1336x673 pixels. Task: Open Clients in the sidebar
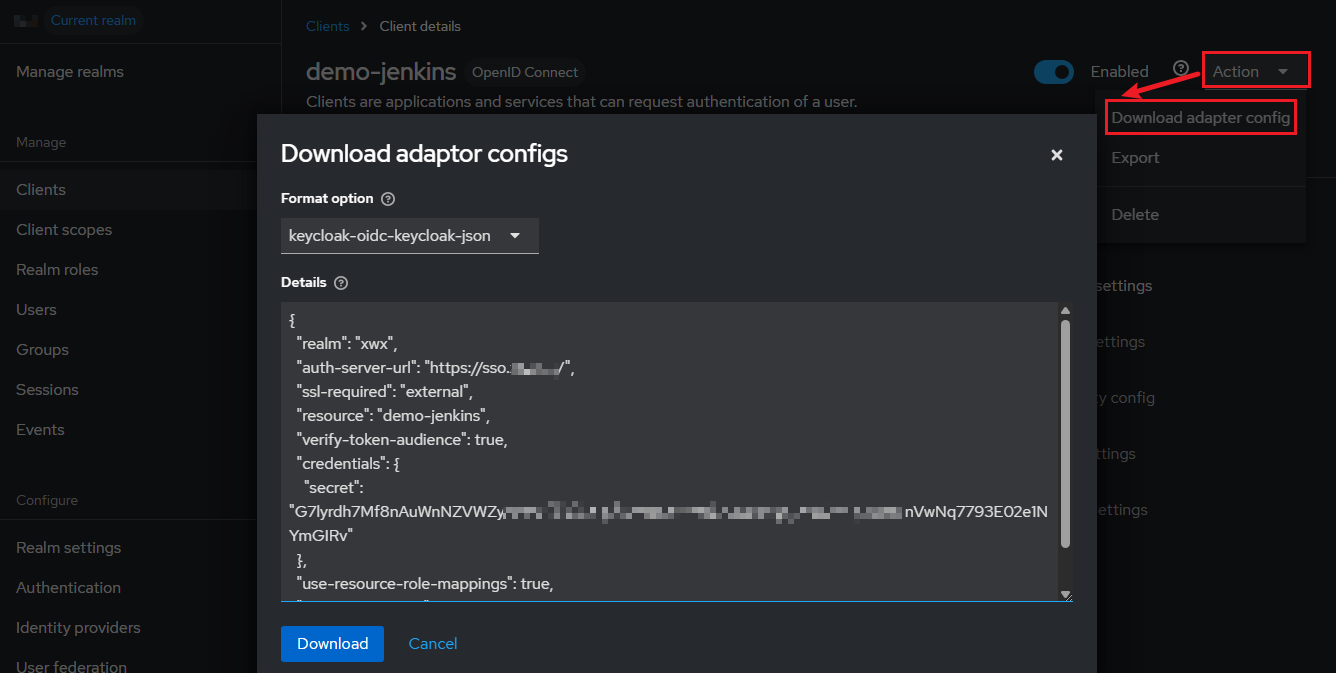(41, 190)
